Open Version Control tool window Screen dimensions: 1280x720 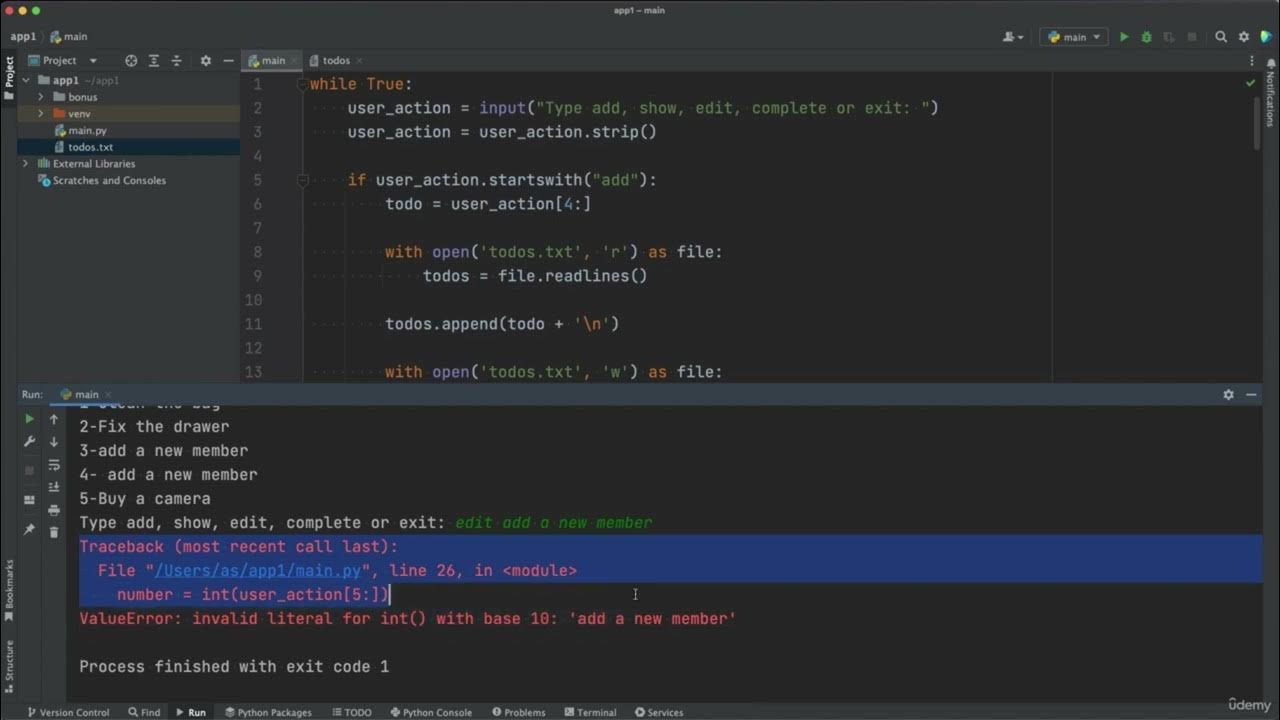pos(67,712)
